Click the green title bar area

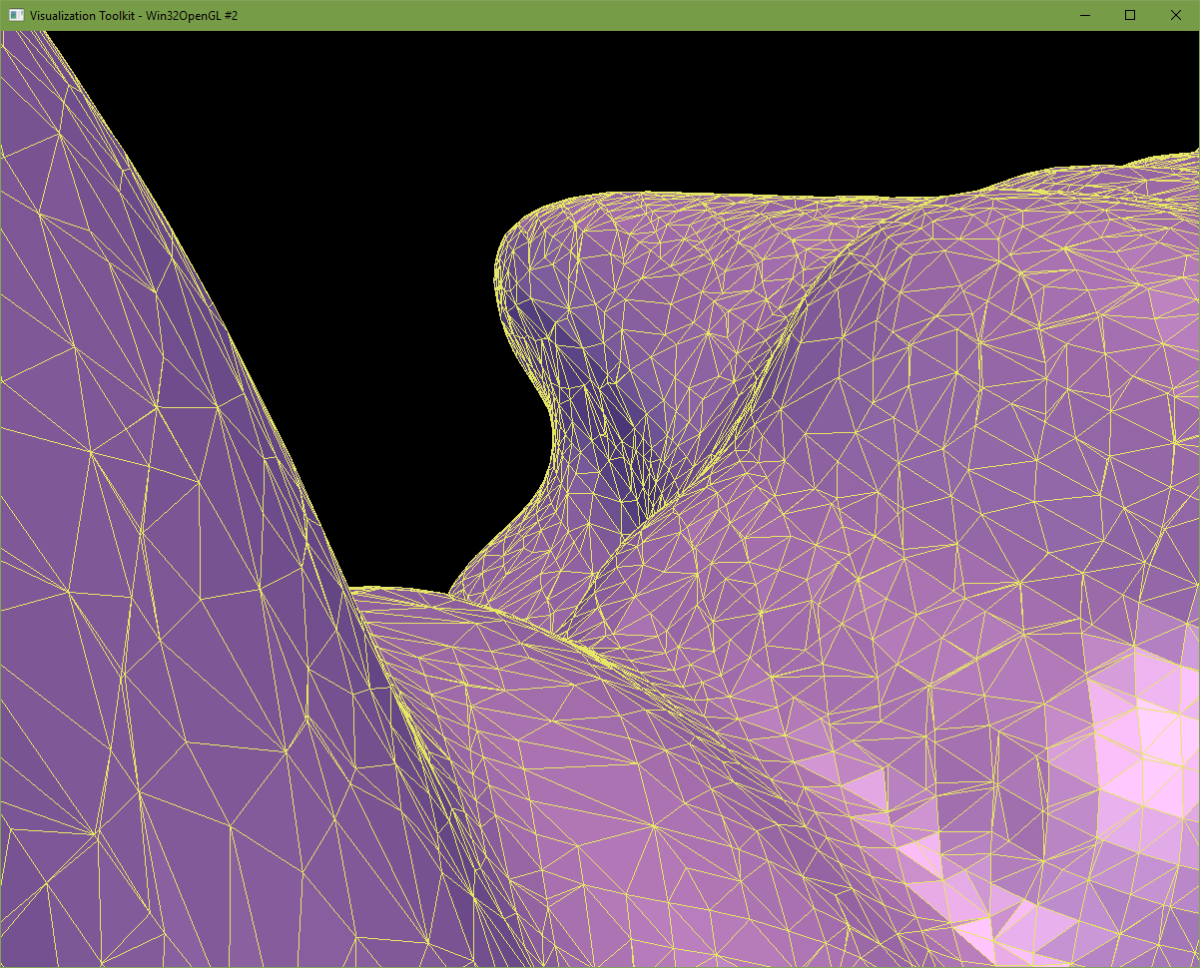pyautogui.click(x=600, y=15)
